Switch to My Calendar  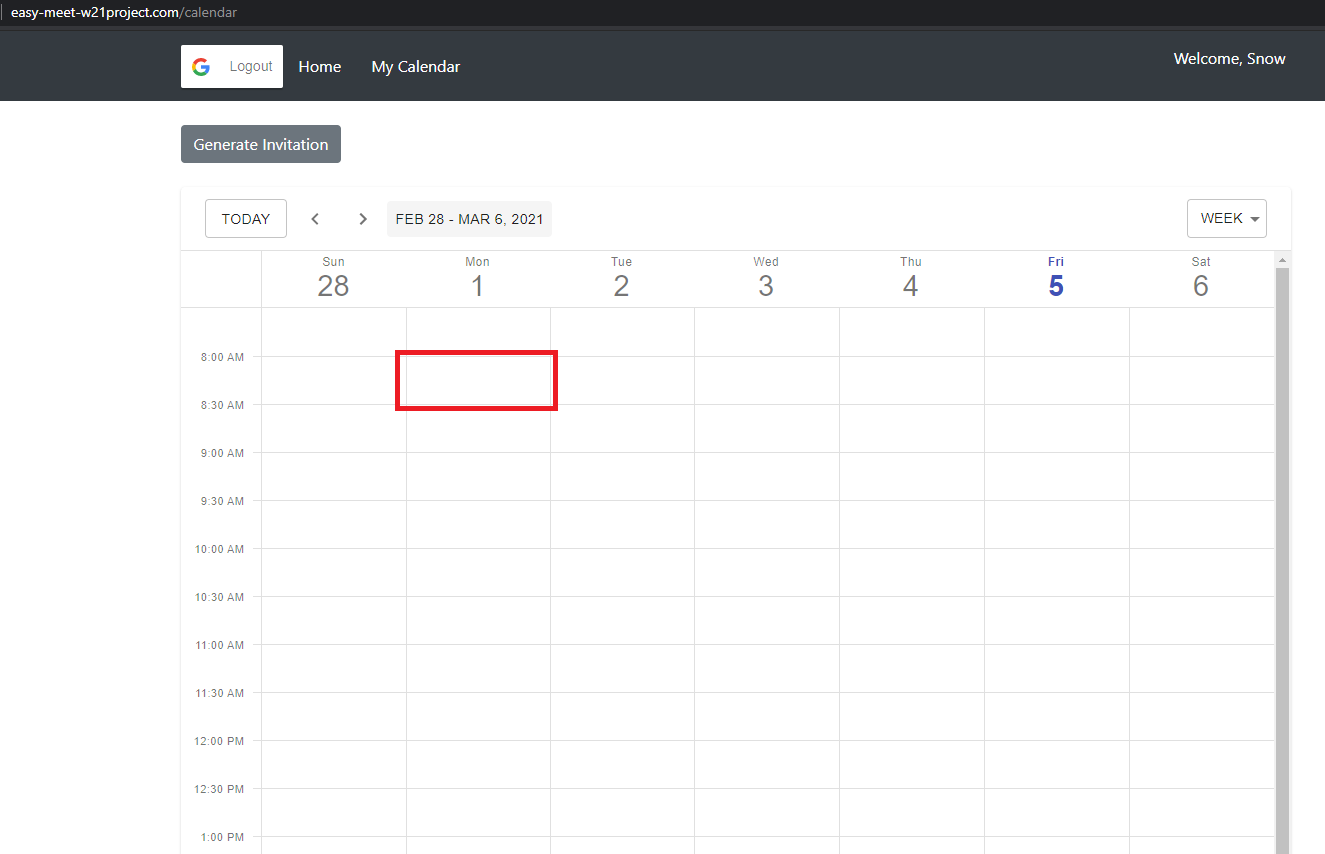tap(415, 66)
